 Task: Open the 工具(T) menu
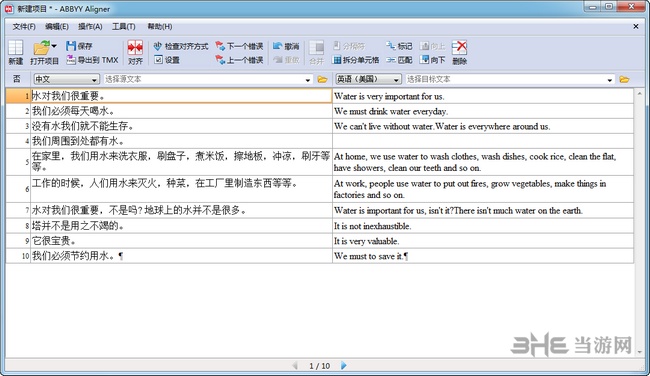tap(124, 27)
